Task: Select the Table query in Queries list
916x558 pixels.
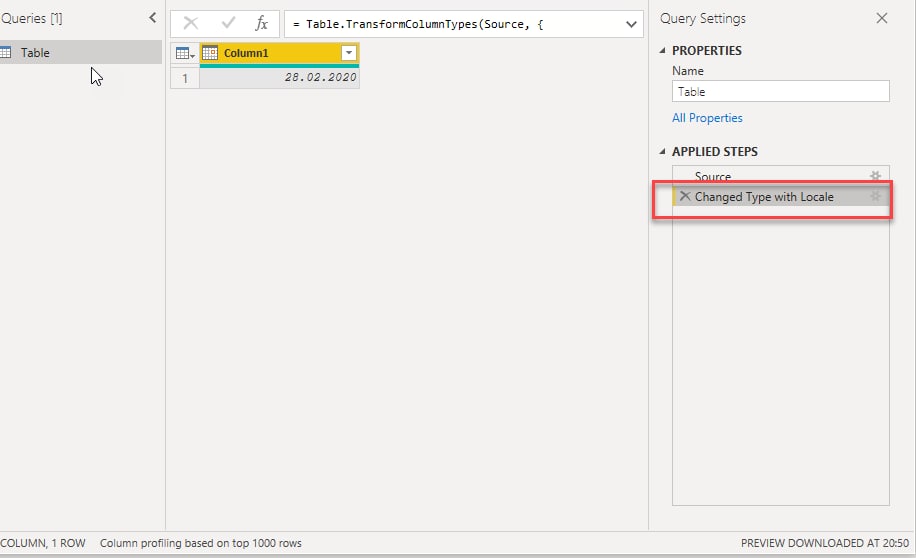Action: click(x=81, y=52)
